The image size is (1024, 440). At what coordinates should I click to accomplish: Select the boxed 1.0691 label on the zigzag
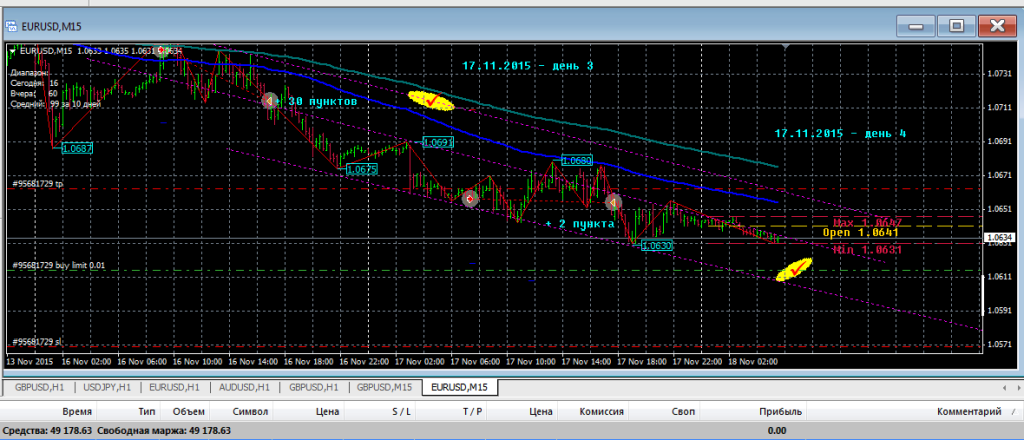[438, 142]
